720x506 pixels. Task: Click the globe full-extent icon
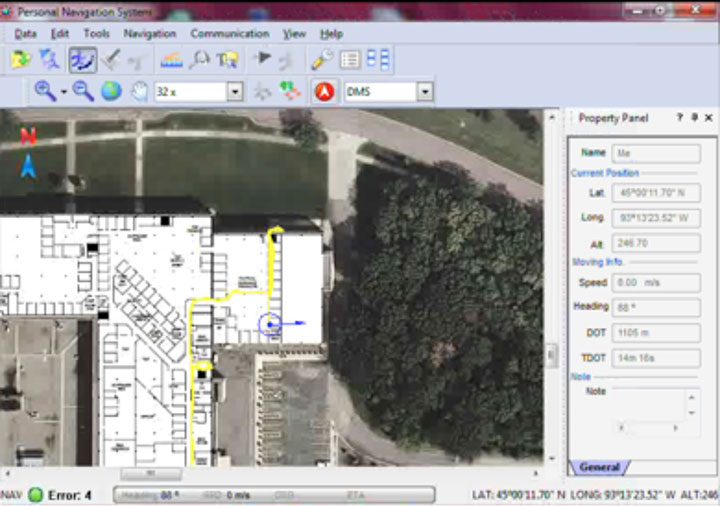click(111, 91)
